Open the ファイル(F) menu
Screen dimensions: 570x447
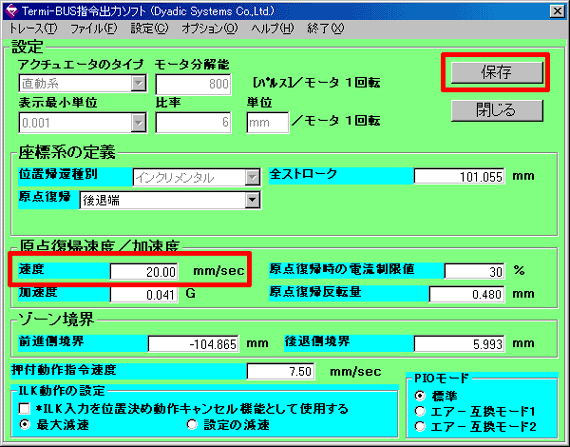93,28
